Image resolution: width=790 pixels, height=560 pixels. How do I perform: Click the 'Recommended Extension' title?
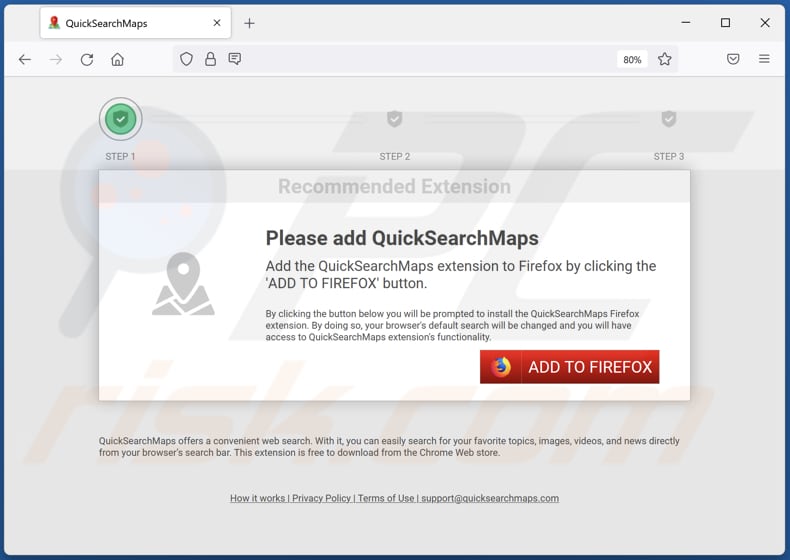pyautogui.click(x=394, y=186)
